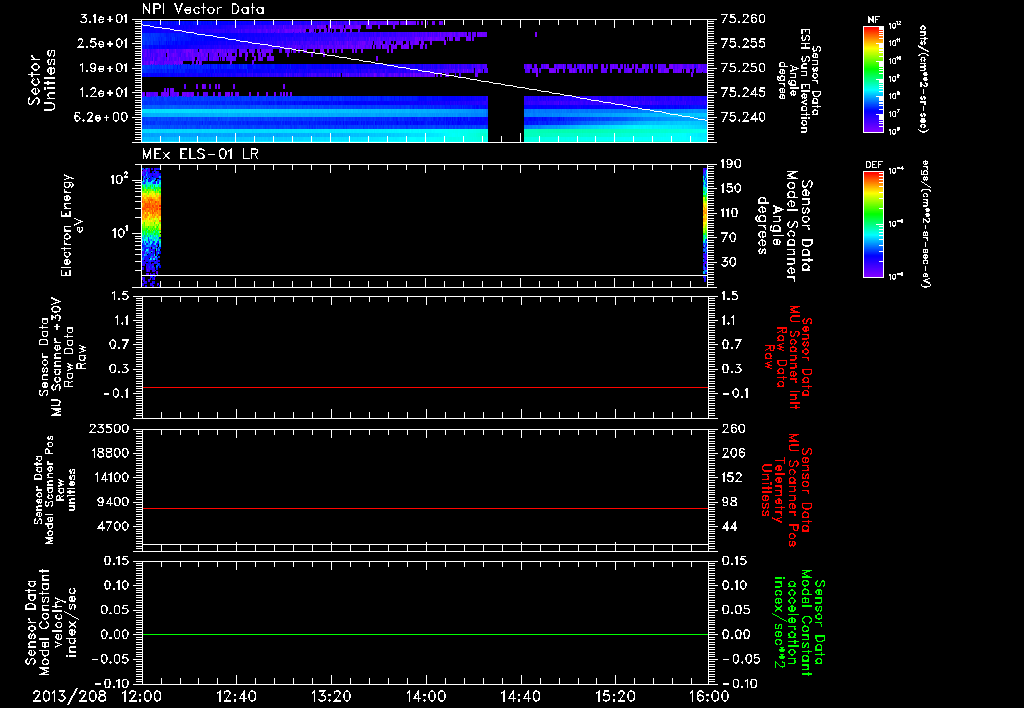1024x708 pixels.
Task: Click the 'ESH Sun Elevation Angle' axis title
Action: [798, 80]
